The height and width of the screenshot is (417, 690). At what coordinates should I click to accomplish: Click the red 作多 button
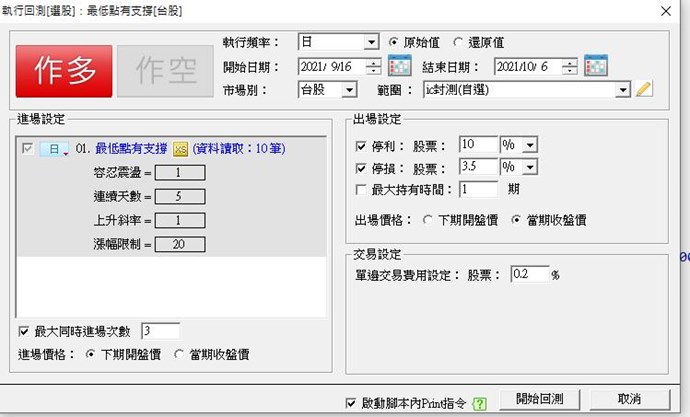(x=64, y=71)
